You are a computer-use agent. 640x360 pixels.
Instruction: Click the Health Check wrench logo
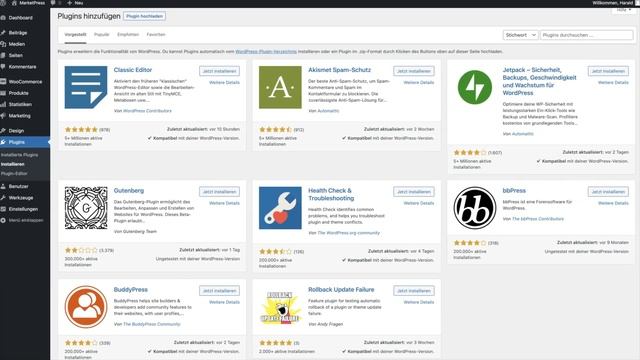[280, 208]
